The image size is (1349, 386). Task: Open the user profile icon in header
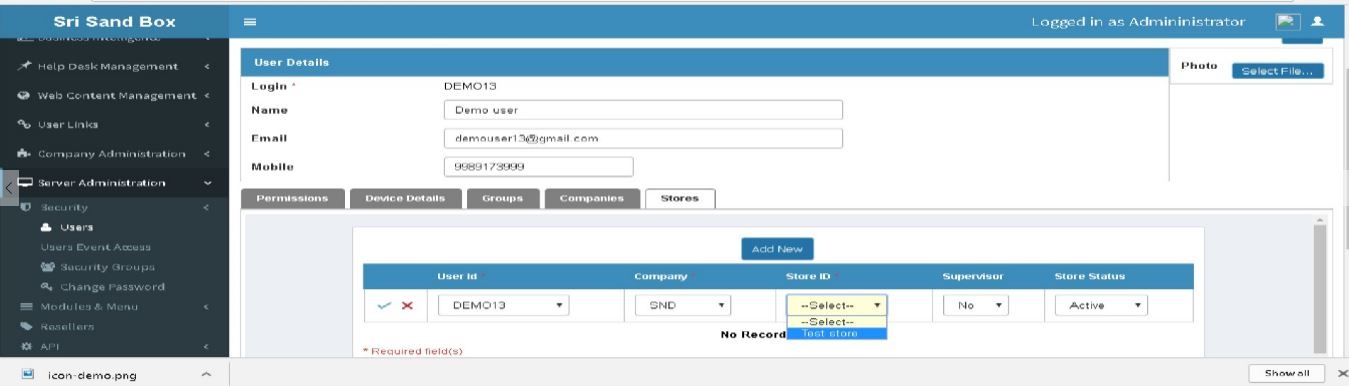tap(1318, 21)
